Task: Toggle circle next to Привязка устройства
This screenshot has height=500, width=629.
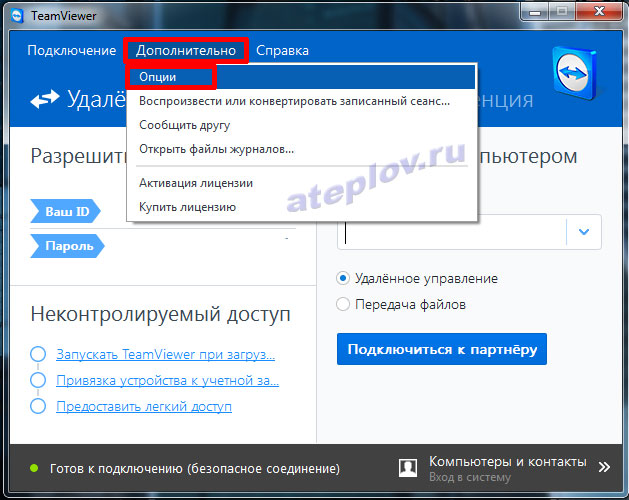Action: pyautogui.click(x=38, y=380)
